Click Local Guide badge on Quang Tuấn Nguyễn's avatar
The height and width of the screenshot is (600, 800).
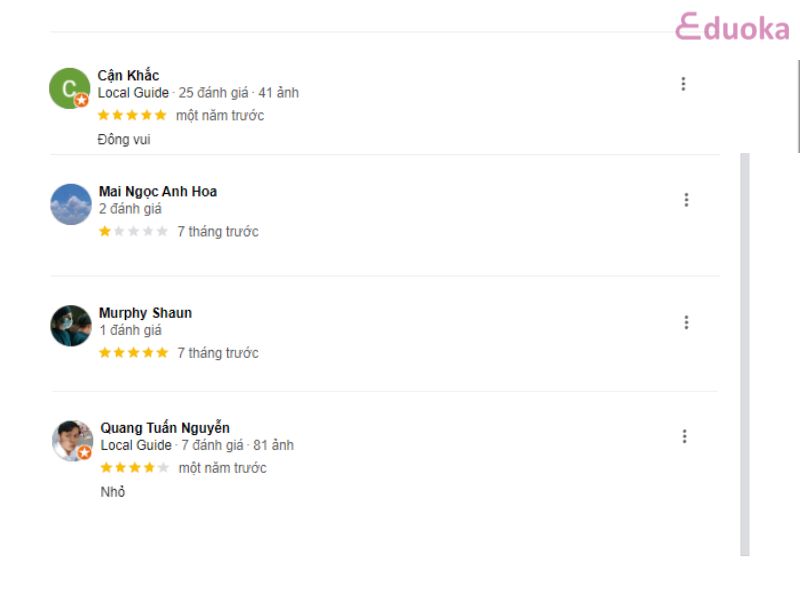(x=84, y=453)
